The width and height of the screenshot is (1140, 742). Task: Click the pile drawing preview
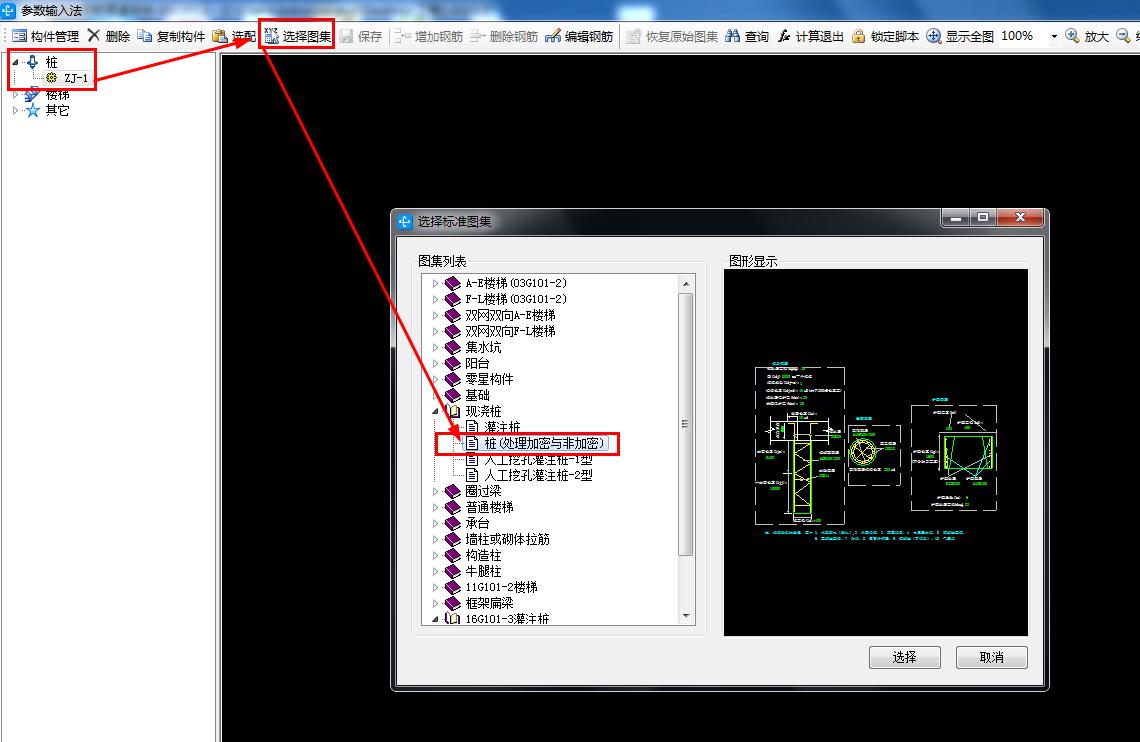876,453
